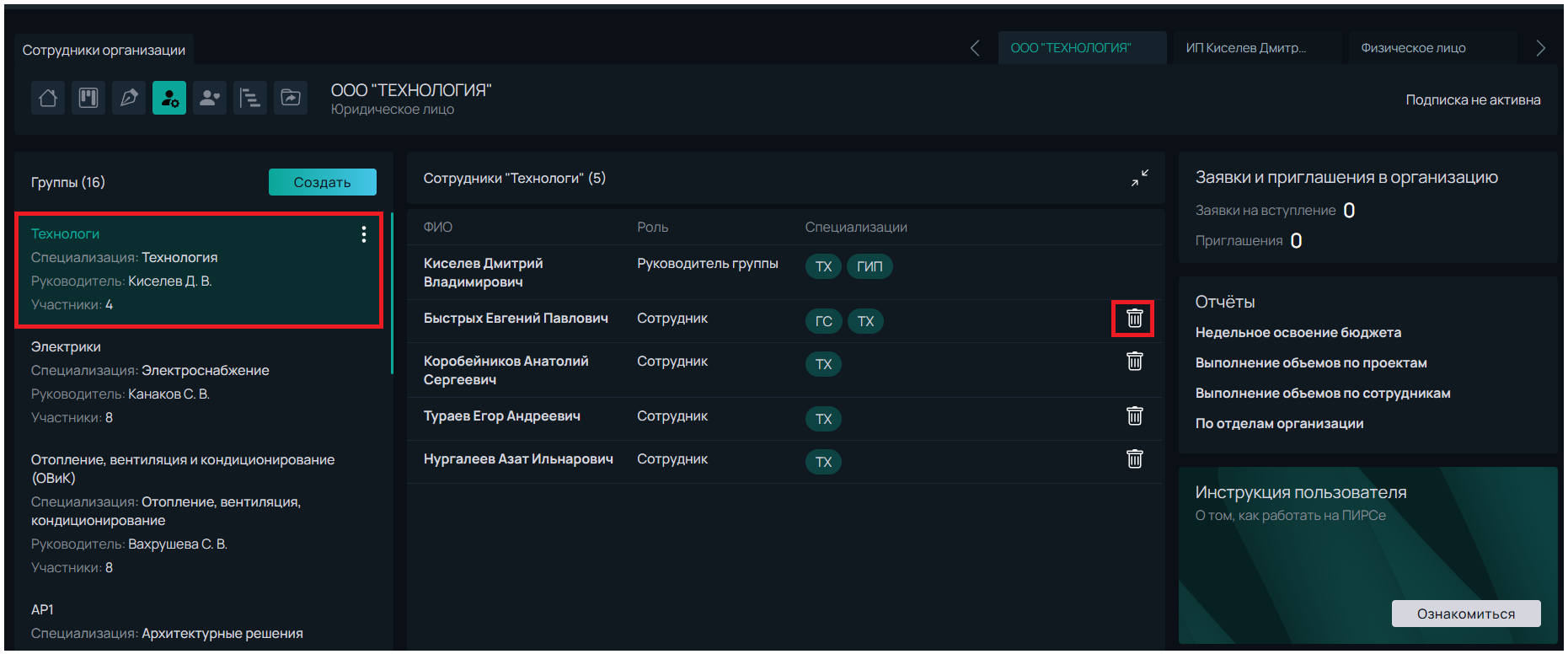Viewport: 1568px width, 654px height.
Task: Click the Ознакомиться button
Action: [1465, 614]
